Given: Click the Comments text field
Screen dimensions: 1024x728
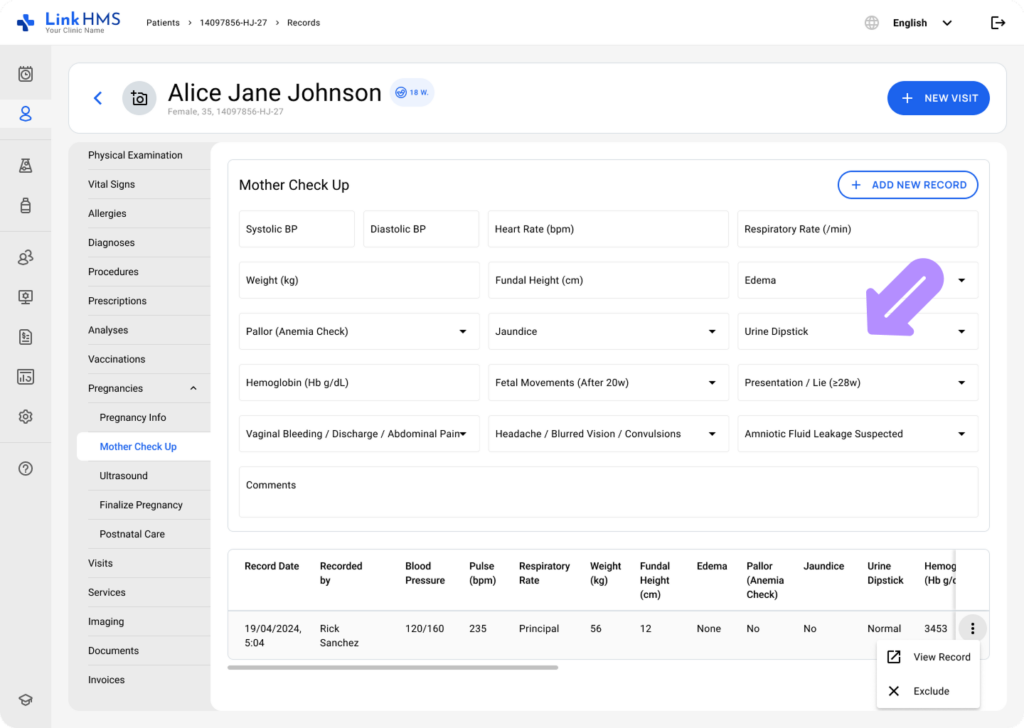Looking at the screenshot, I should click(608, 492).
